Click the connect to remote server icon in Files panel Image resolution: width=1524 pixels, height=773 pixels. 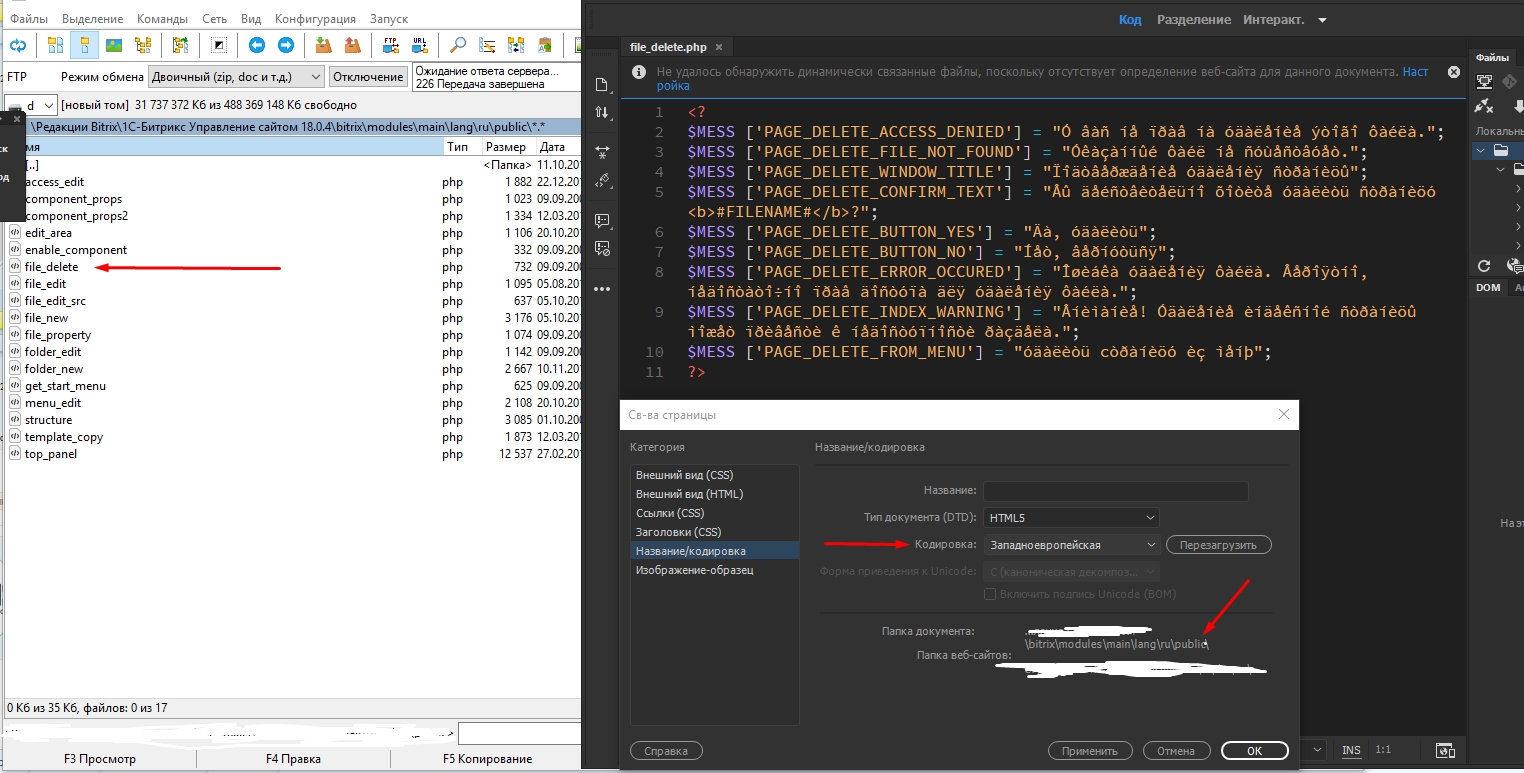[1485, 105]
